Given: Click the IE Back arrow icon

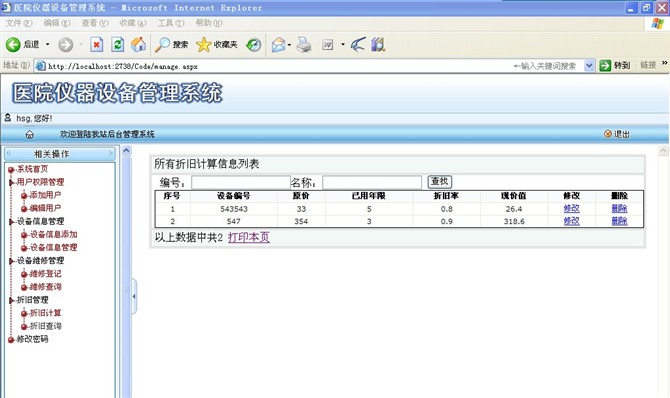Looking at the screenshot, I should [x=13, y=44].
